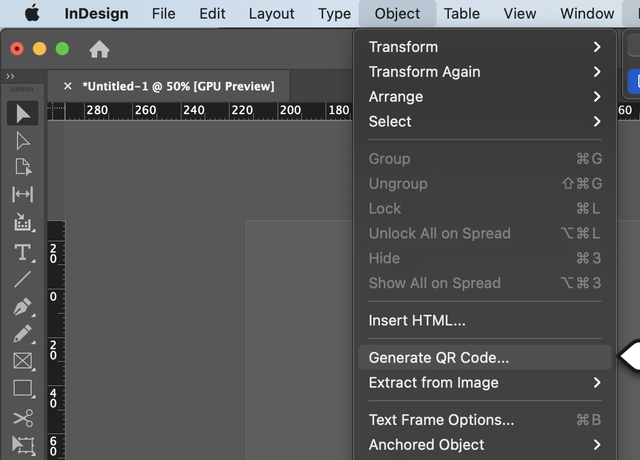Click the green zoom window button
640x460 pixels.
[62, 49]
